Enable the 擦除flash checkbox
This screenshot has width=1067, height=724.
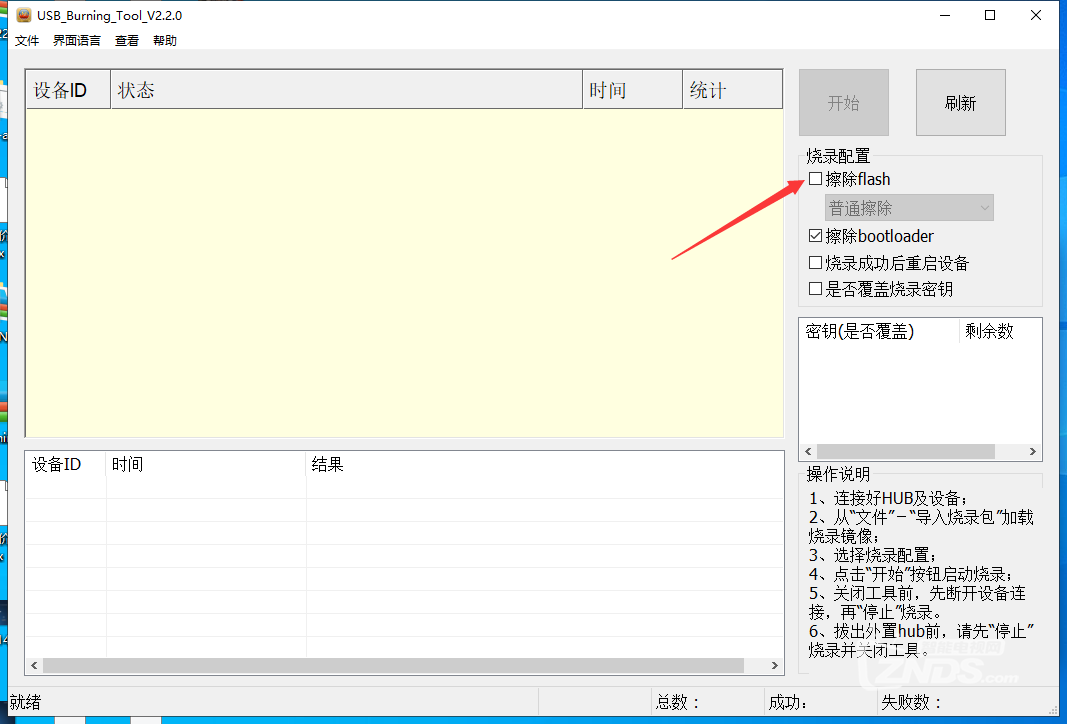pos(815,179)
